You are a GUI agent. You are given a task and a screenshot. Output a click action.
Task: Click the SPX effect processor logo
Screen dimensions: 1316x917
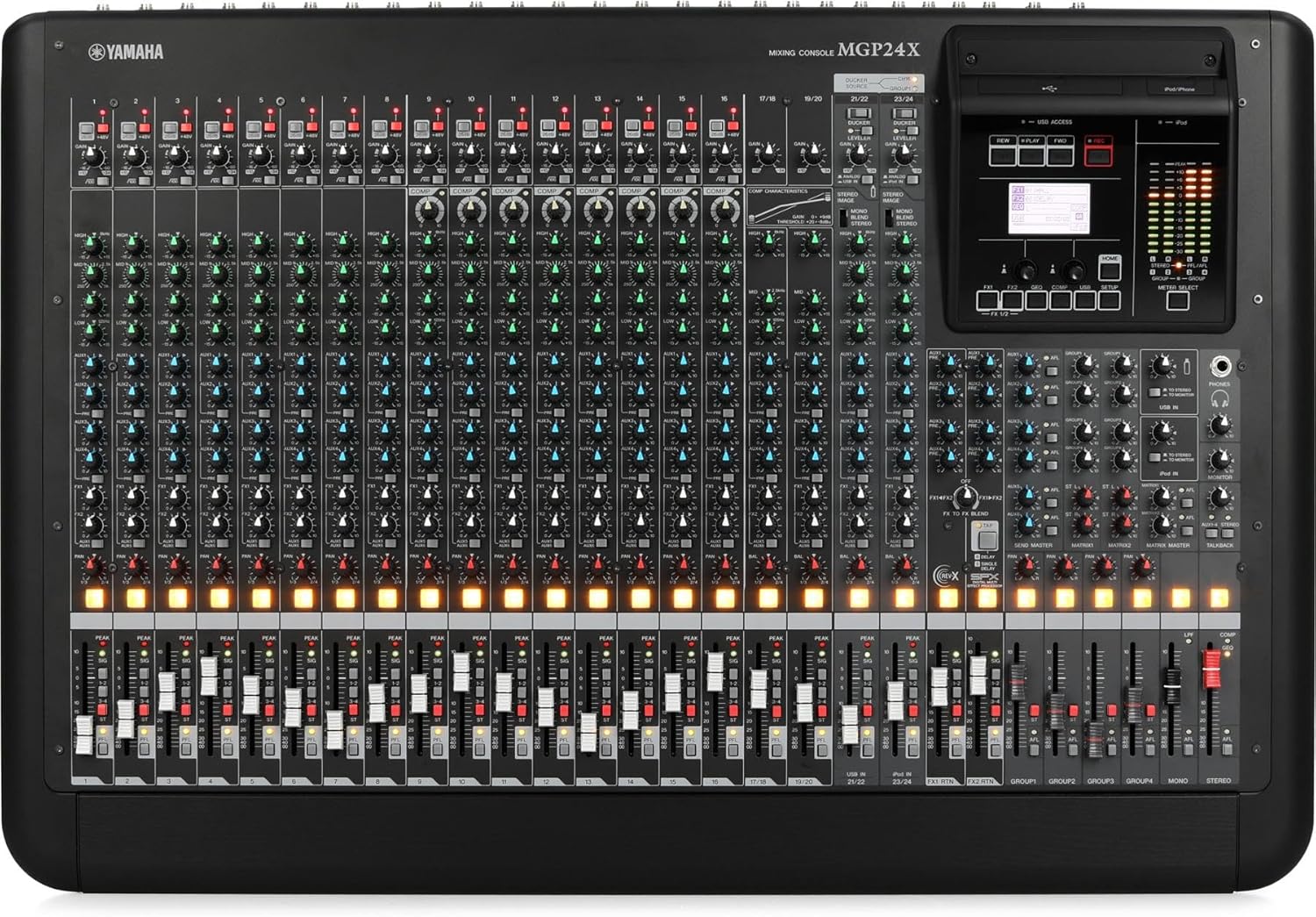985,579
